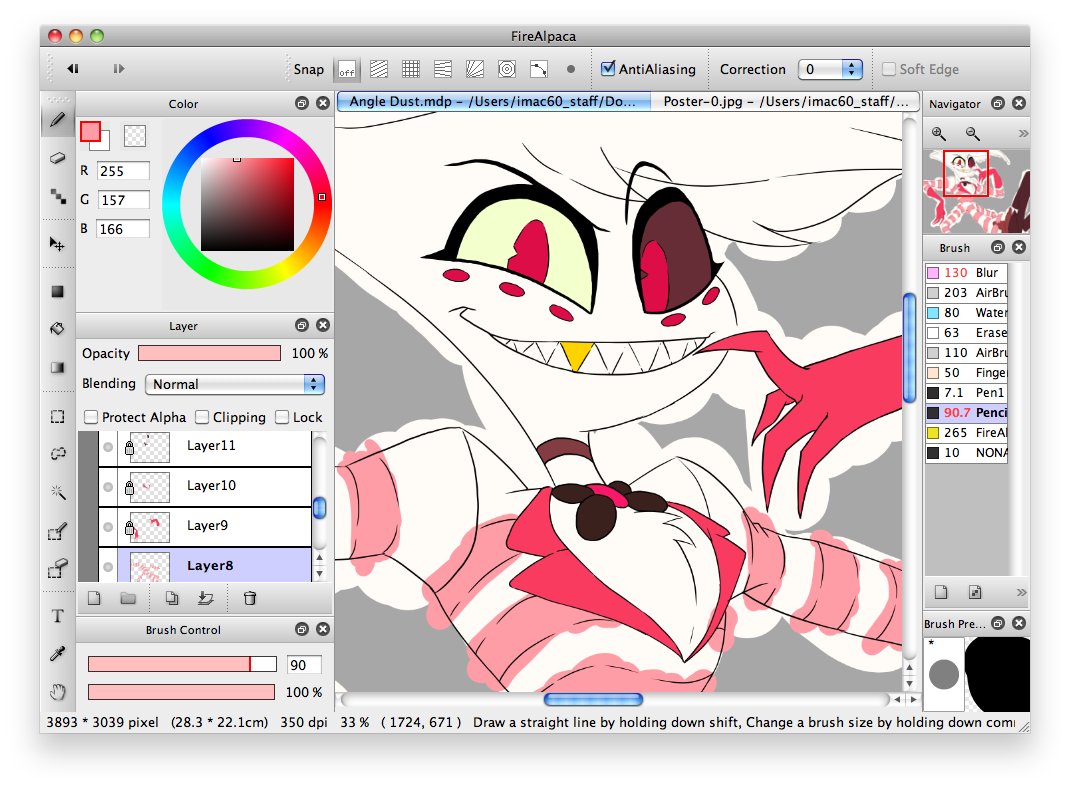1070x788 pixels.
Task: Select the Bucket fill tool
Action: 57,329
